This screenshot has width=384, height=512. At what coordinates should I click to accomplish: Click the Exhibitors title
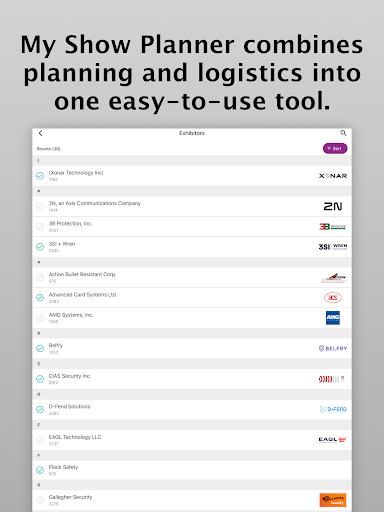click(x=192, y=133)
